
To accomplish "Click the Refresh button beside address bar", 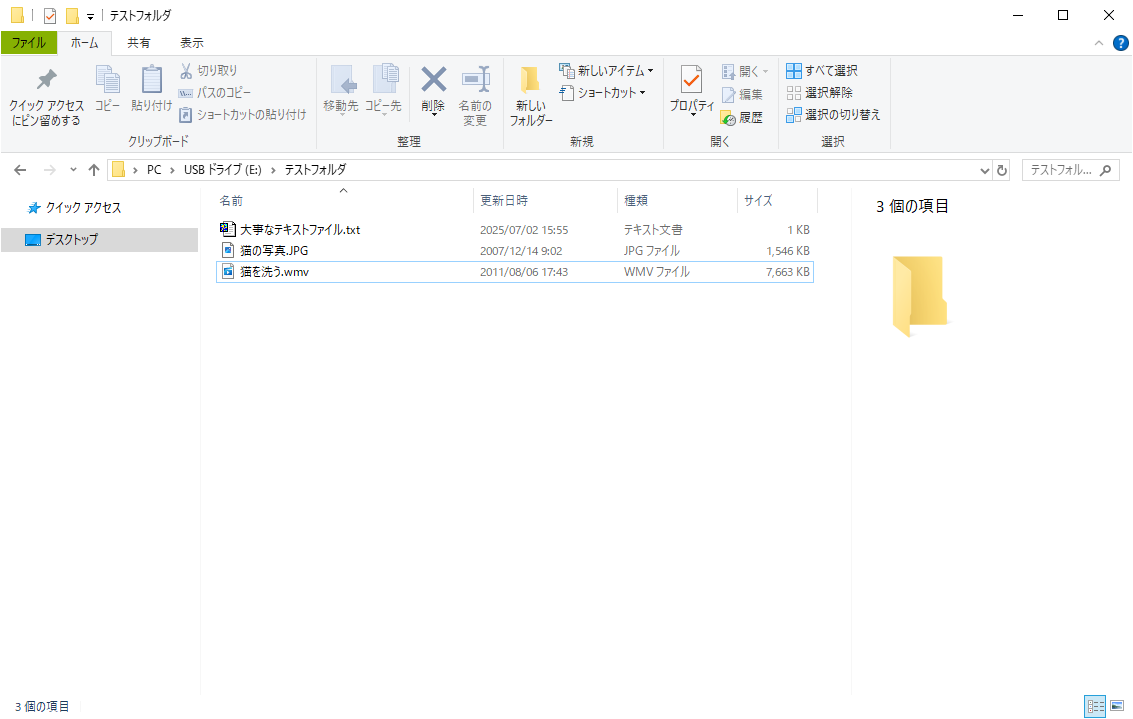I will pos(1001,171).
